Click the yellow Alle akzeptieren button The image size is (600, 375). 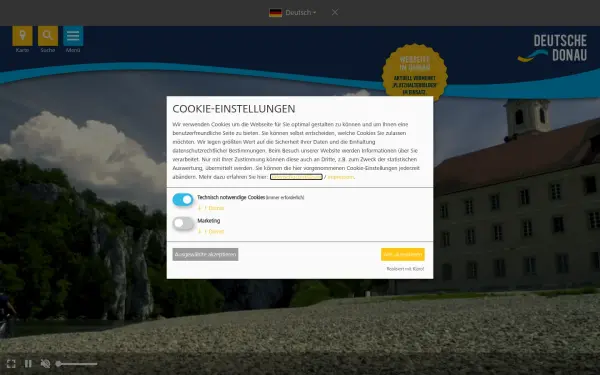[403, 254]
